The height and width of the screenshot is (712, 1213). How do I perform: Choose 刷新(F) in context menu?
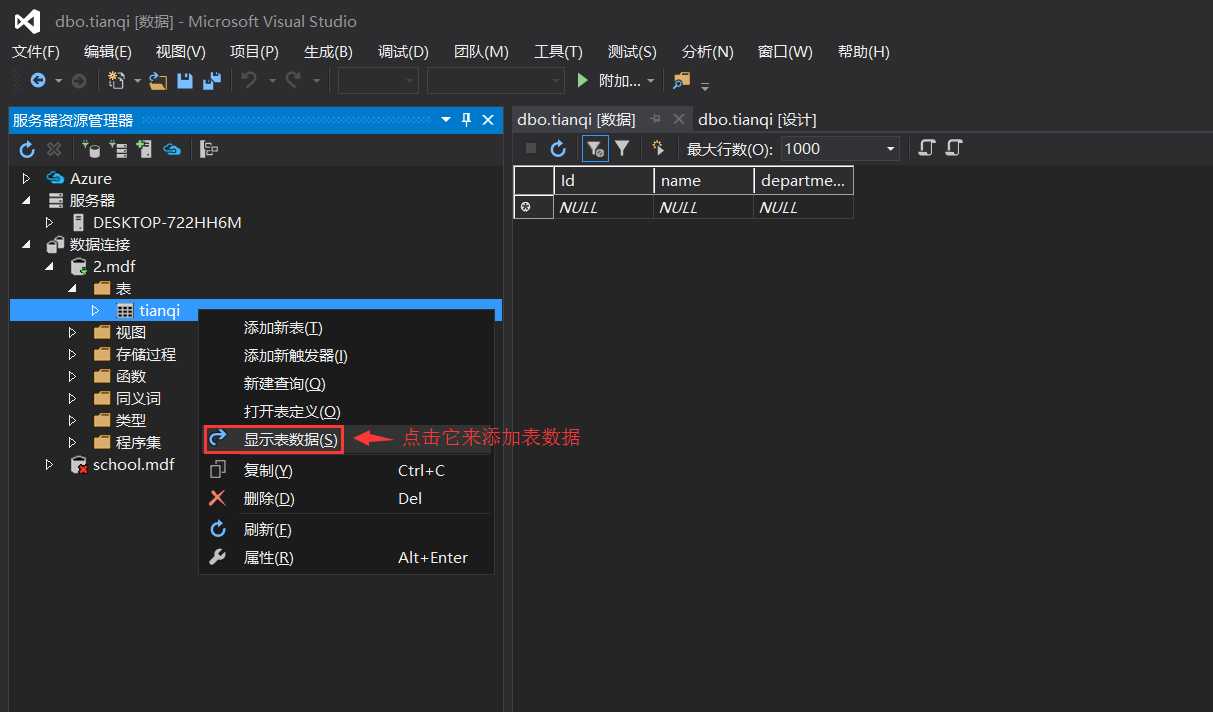click(x=346, y=530)
